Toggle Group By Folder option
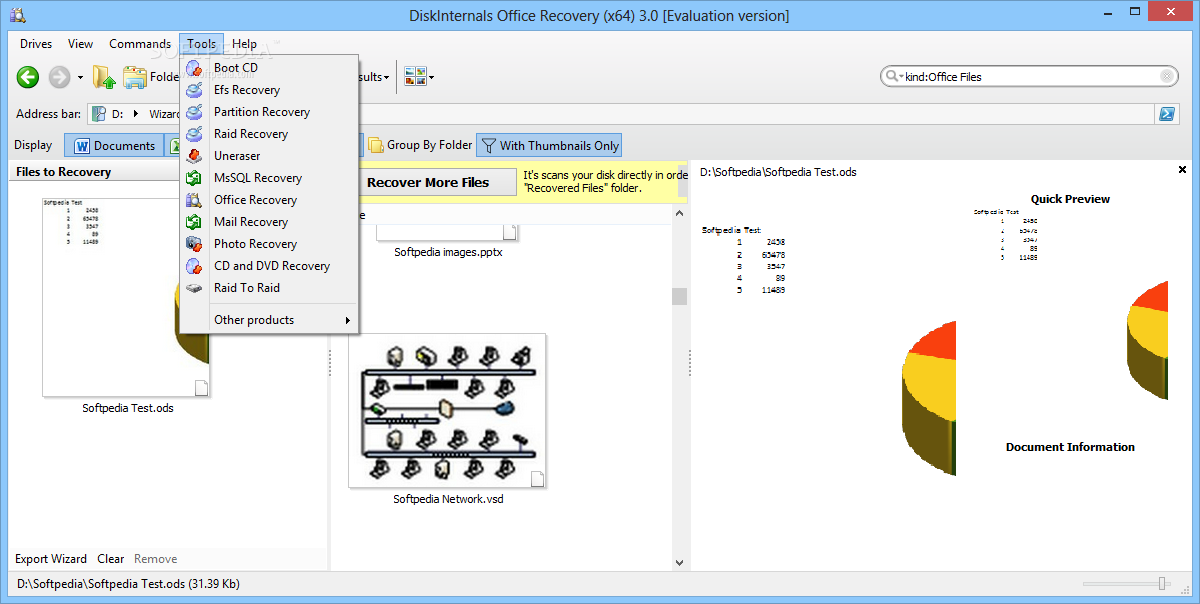The height and width of the screenshot is (604, 1200). [419, 146]
